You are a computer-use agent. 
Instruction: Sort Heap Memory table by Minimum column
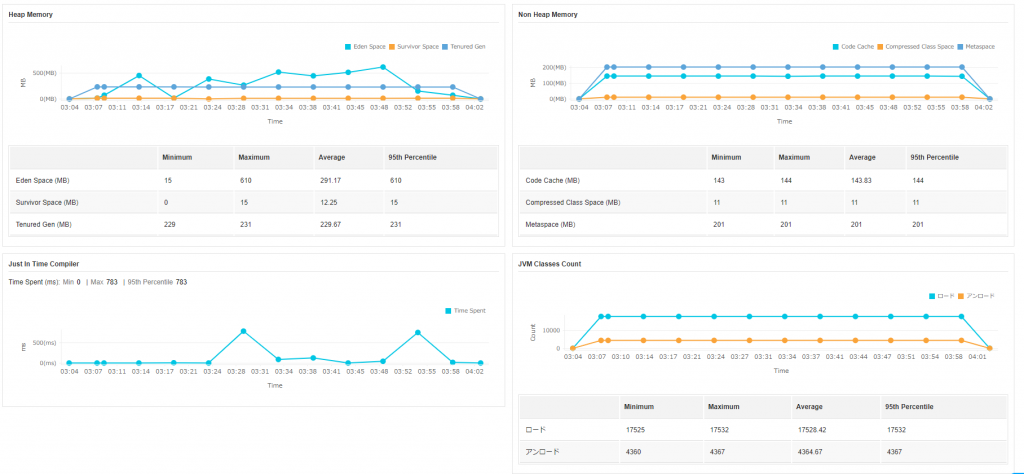[x=177, y=158]
